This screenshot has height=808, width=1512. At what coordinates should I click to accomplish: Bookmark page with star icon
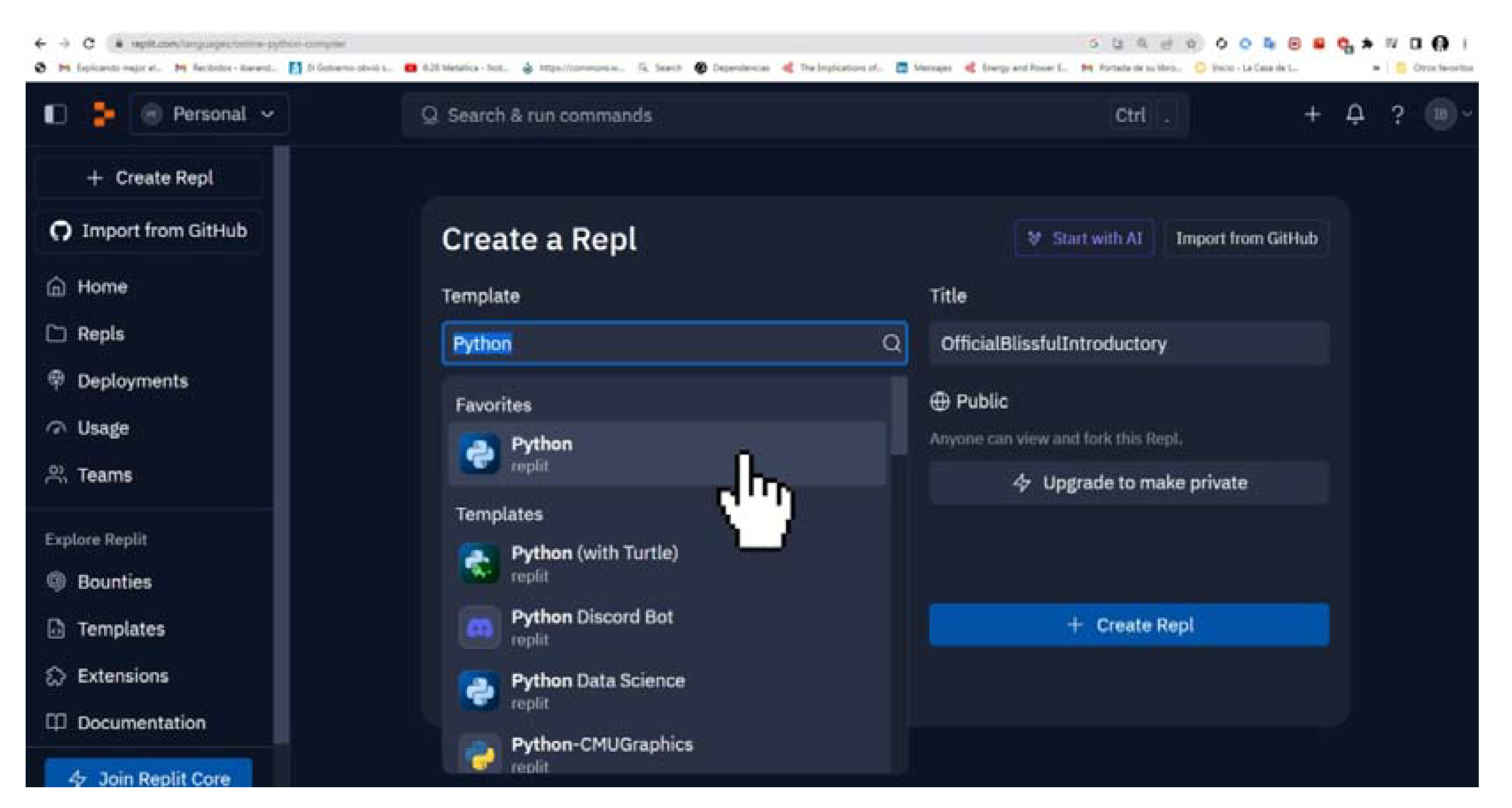(x=1191, y=43)
